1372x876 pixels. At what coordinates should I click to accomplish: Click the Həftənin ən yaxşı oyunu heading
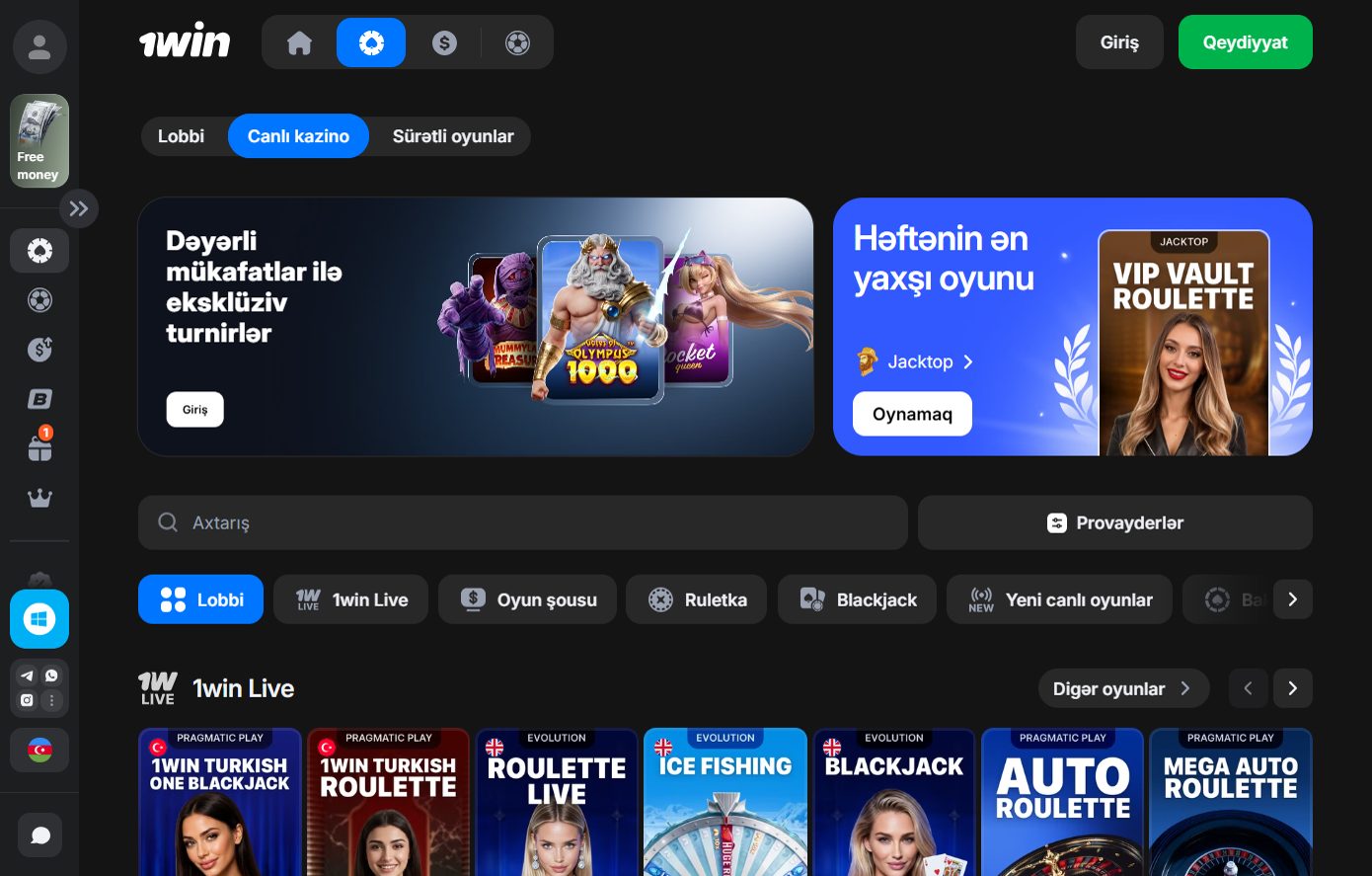point(944,258)
